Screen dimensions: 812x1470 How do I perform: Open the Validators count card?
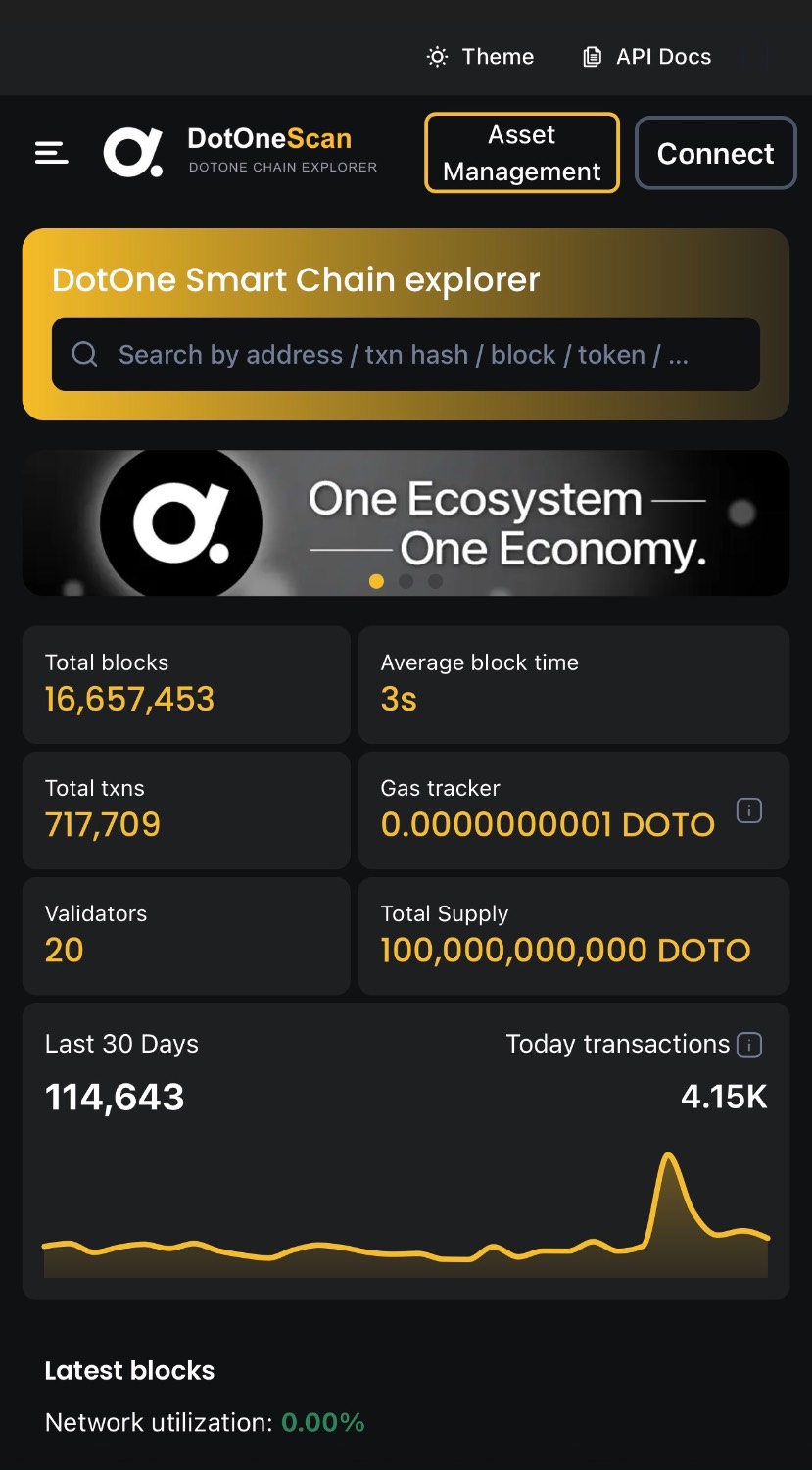186,935
